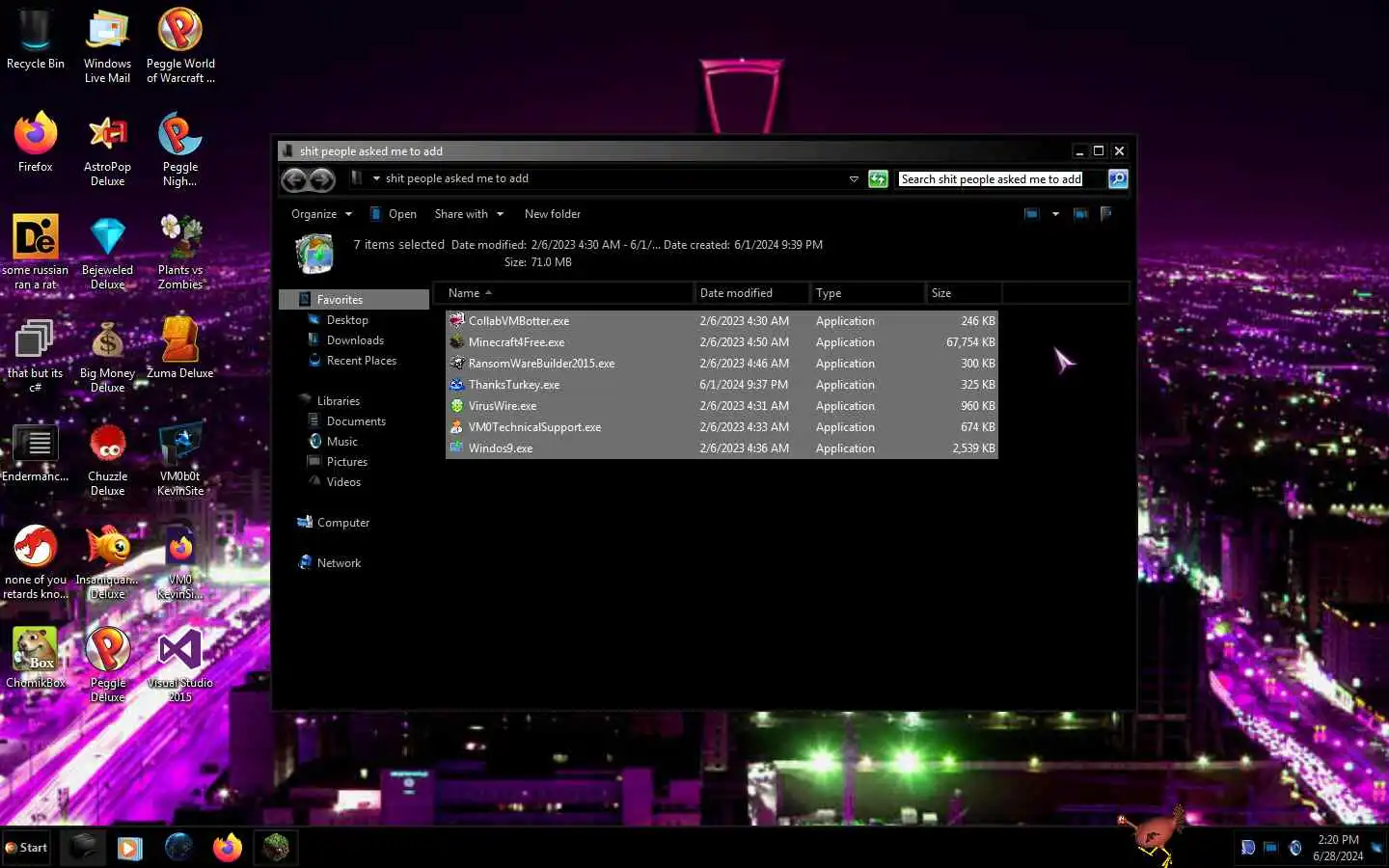Viewport: 1389px width, 868px height.
Task: Select the Plants vs Zombies desktop icon
Action: [x=180, y=253]
